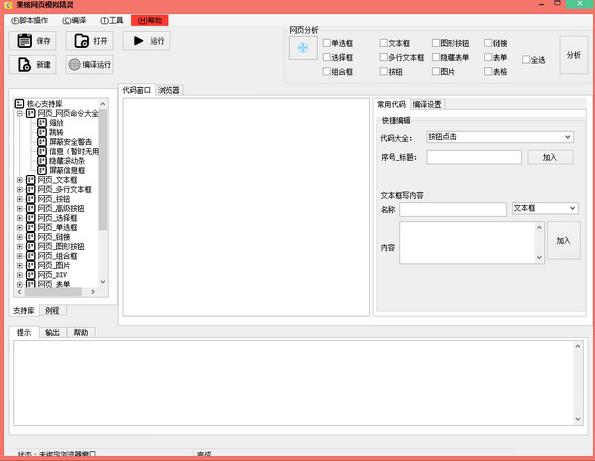The image size is (595, 461).
Task: Enable the 单选框 checkbox
Action: pos(326,43)
